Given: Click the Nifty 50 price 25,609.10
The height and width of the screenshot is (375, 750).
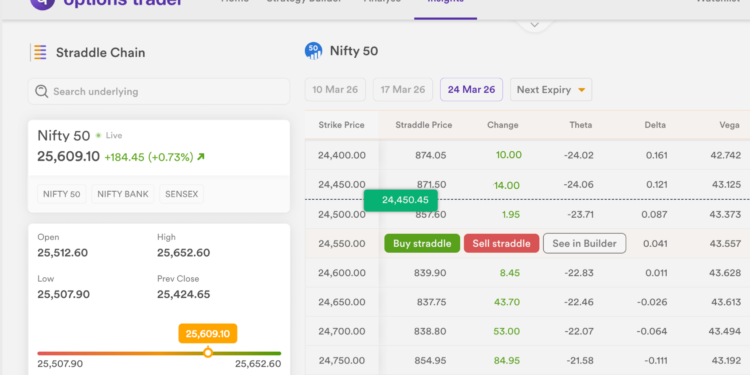Looking at the screenshot, I should tap(68, 156).
